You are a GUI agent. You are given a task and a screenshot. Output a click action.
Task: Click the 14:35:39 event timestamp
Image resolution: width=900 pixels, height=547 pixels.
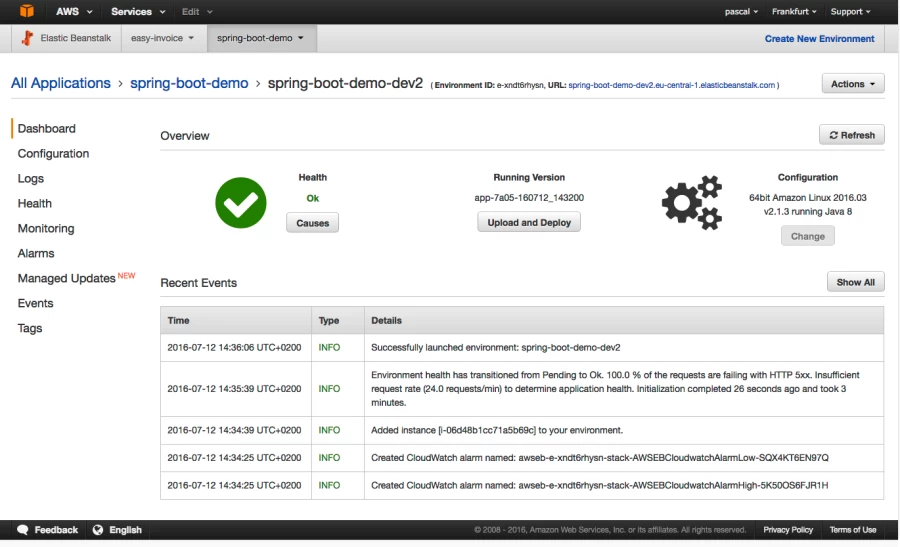[234, 389]
